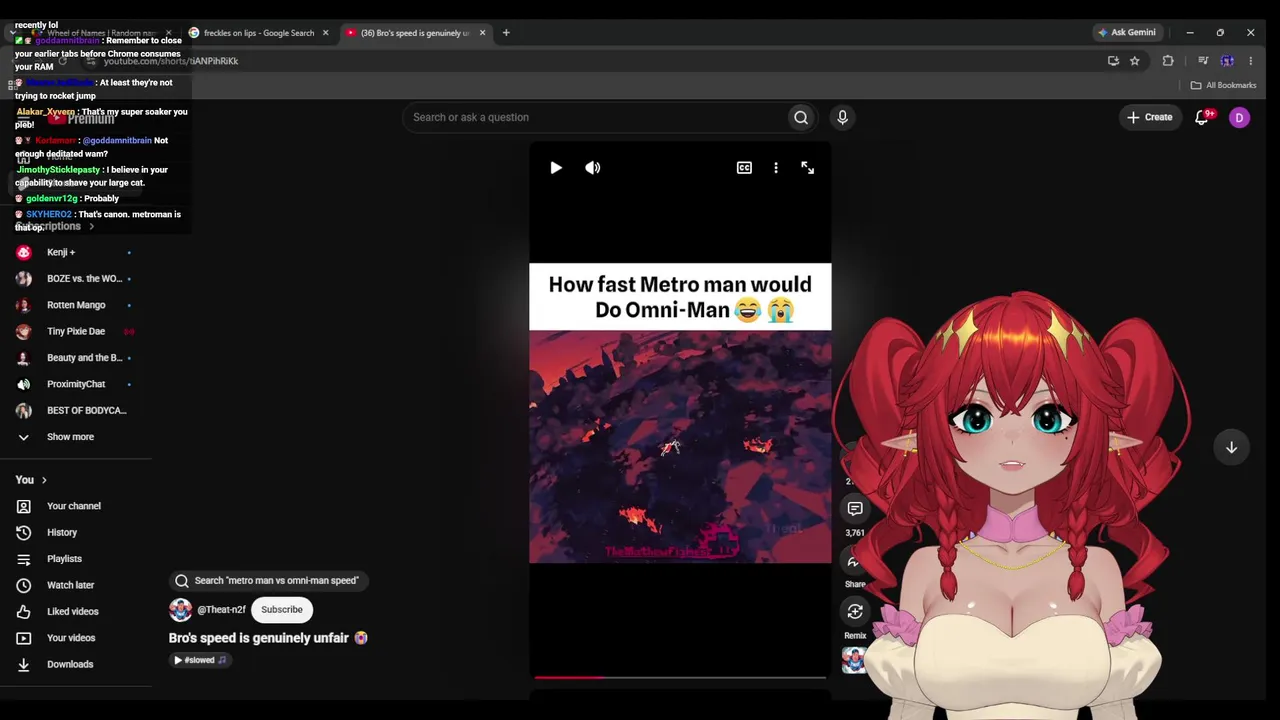The image size is (1280, 720).
Task: Click the search magnifier button
Action: pyautogui.click(x=801, y=118)
